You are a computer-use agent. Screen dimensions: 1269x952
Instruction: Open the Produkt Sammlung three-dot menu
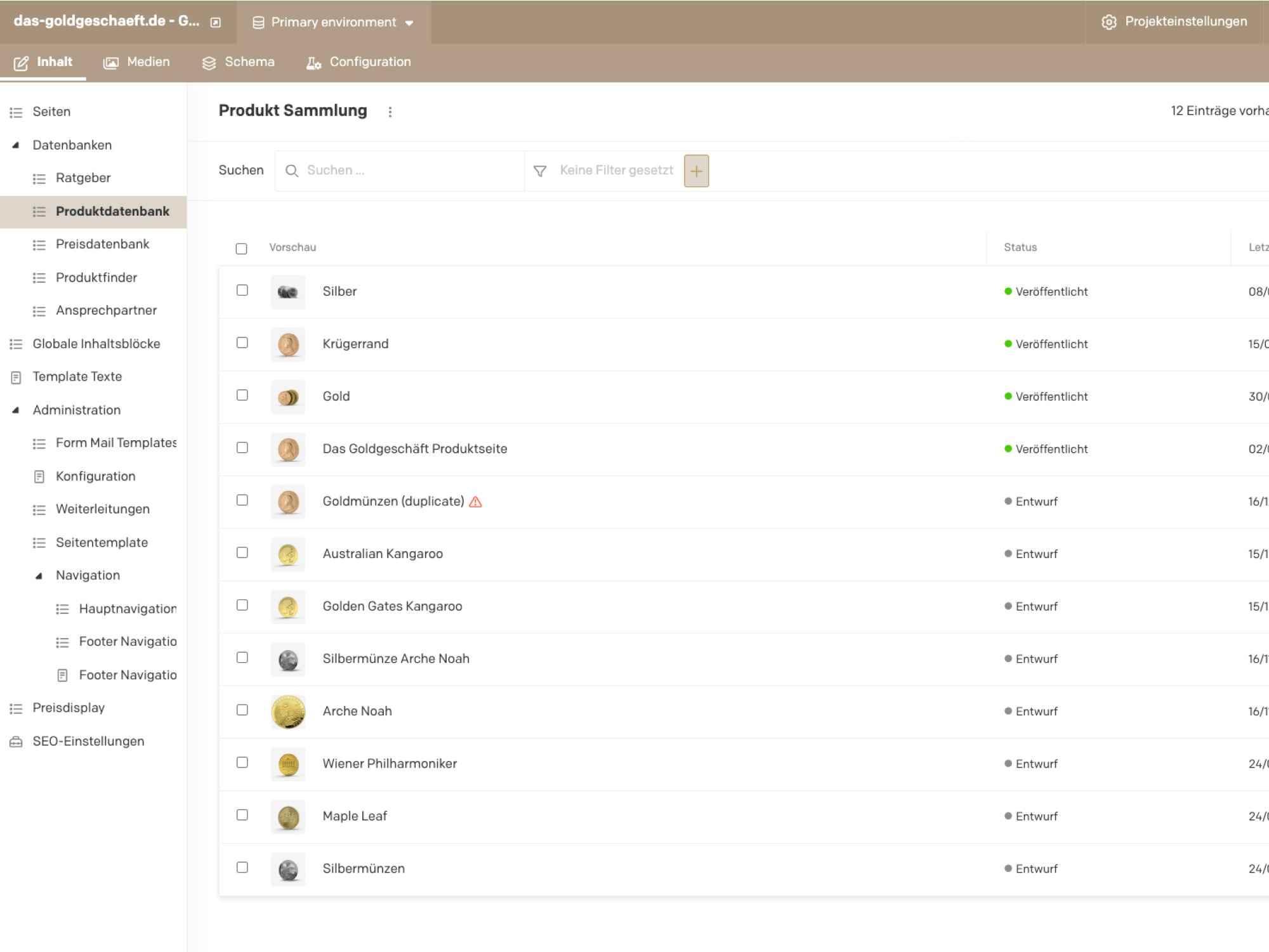(390, 112)
